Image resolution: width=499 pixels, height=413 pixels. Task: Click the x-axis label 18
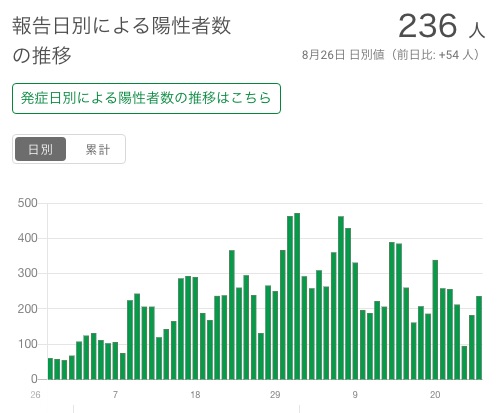(x=195, y=395)
